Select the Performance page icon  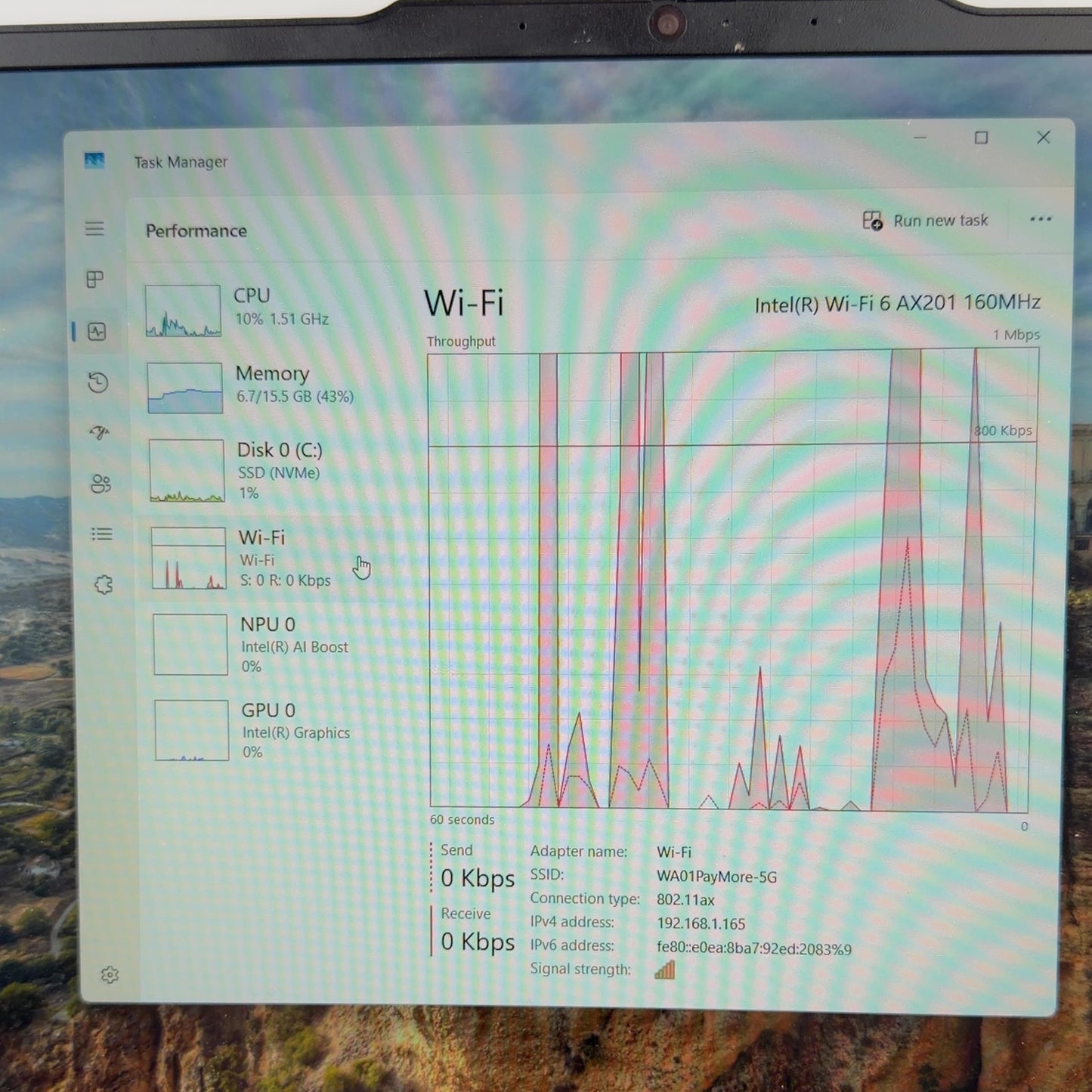click(97, 331)
